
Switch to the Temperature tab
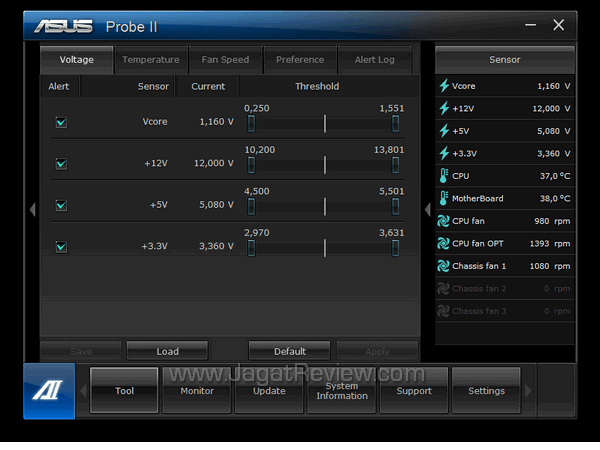(x=150, y=60)
